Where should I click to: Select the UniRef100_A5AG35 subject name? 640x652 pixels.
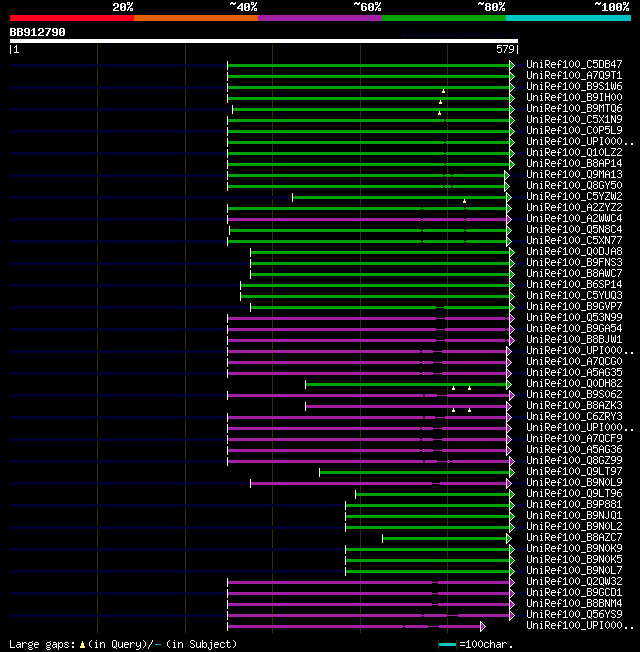click(574, 373)
